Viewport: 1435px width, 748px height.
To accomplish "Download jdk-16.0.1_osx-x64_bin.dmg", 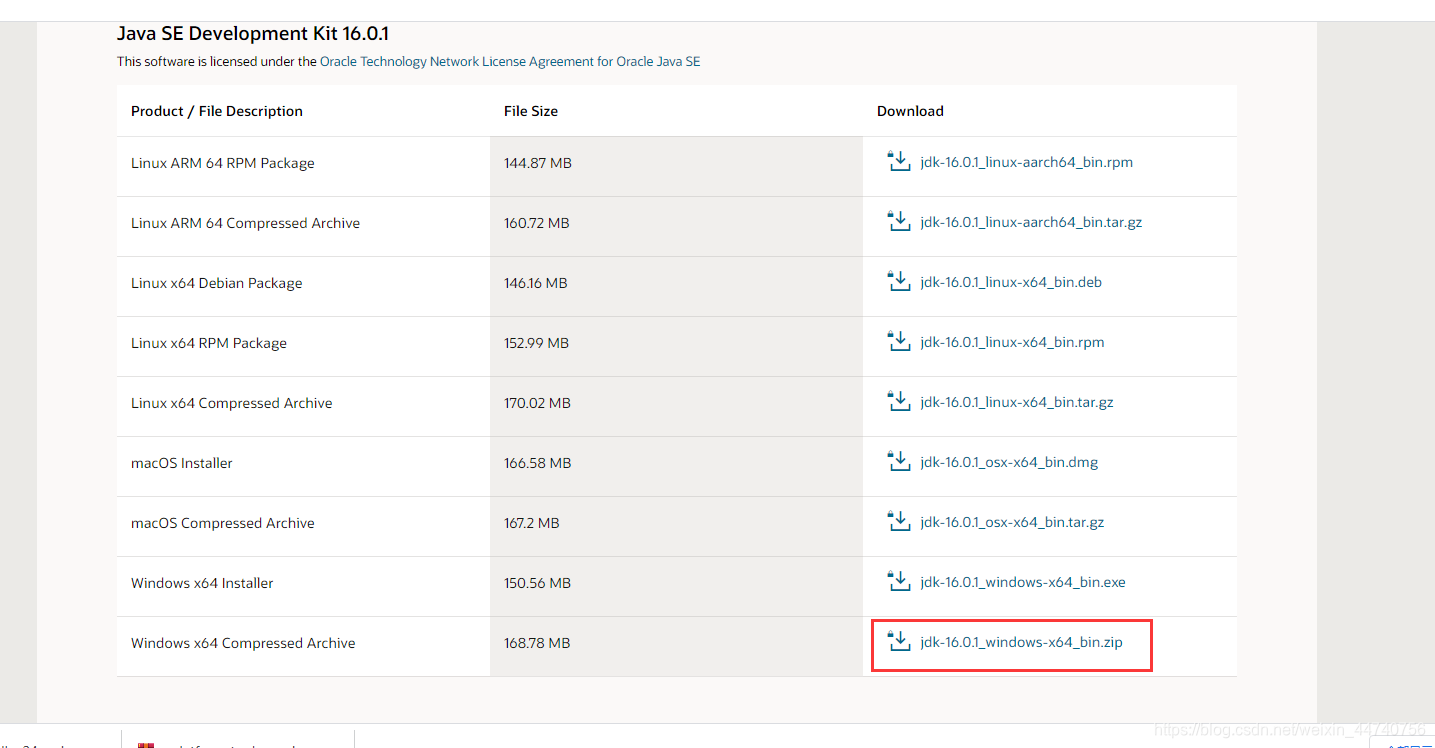I will [x=1009, y=462].
